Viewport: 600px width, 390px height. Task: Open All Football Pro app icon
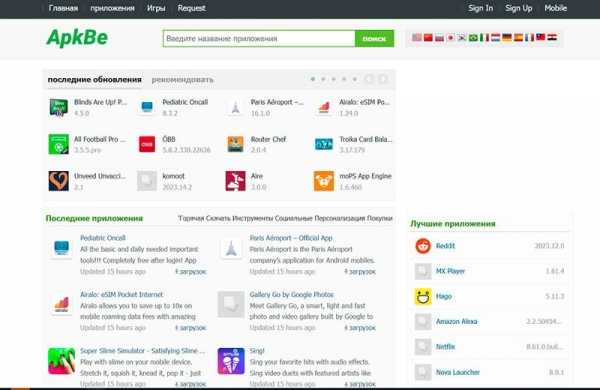tap(59, 144)
